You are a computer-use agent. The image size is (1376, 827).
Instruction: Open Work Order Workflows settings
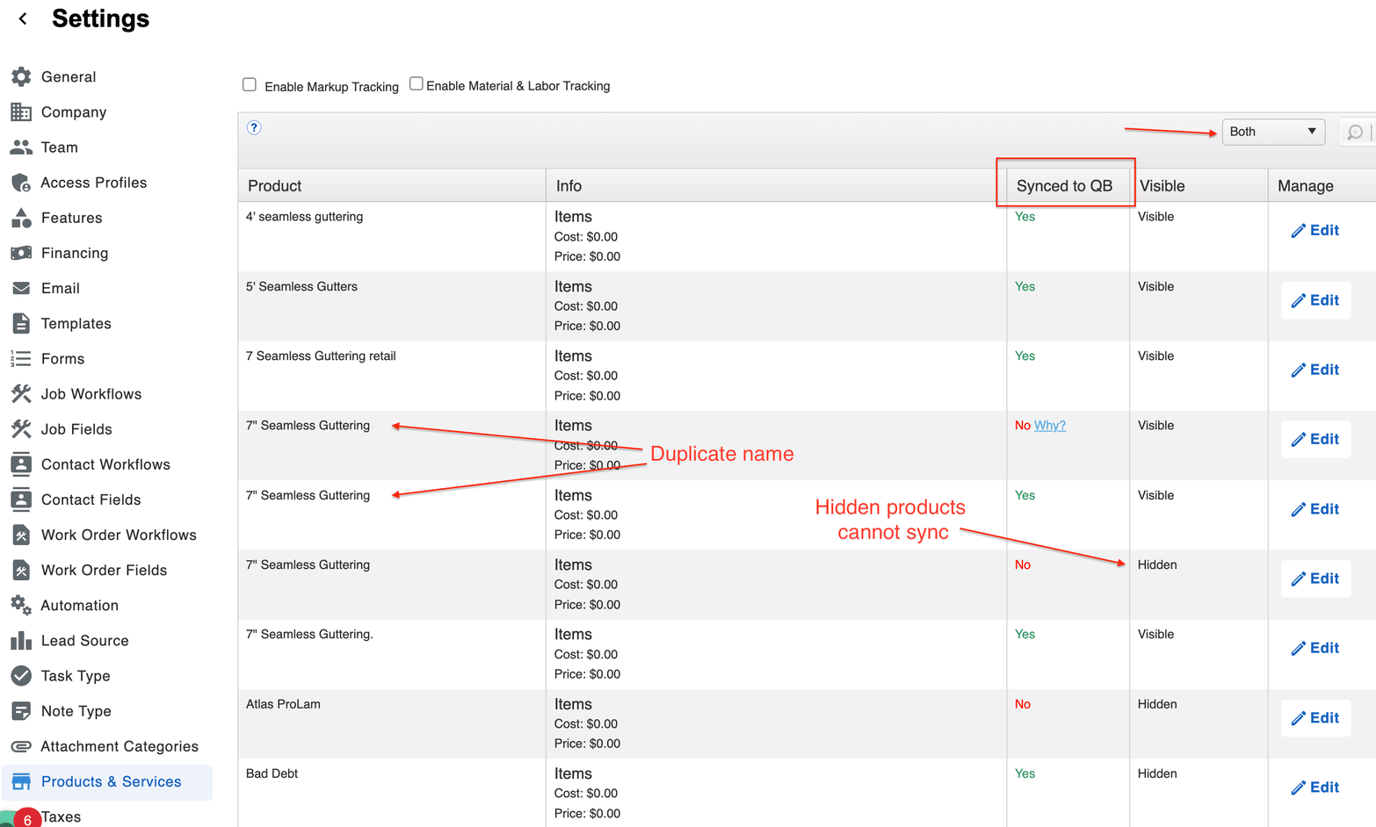click(x=118, y=535)
